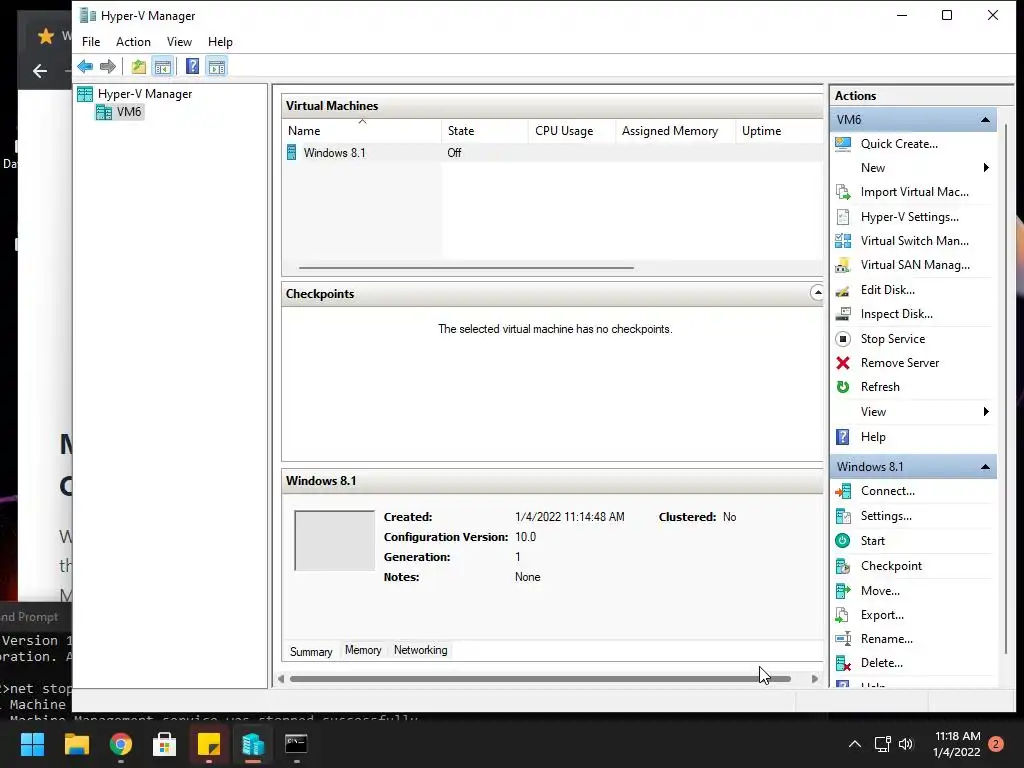Open the Windows 8.1 Settings action icon
Screen dimensions: 1024x768
tap(843, 516)
